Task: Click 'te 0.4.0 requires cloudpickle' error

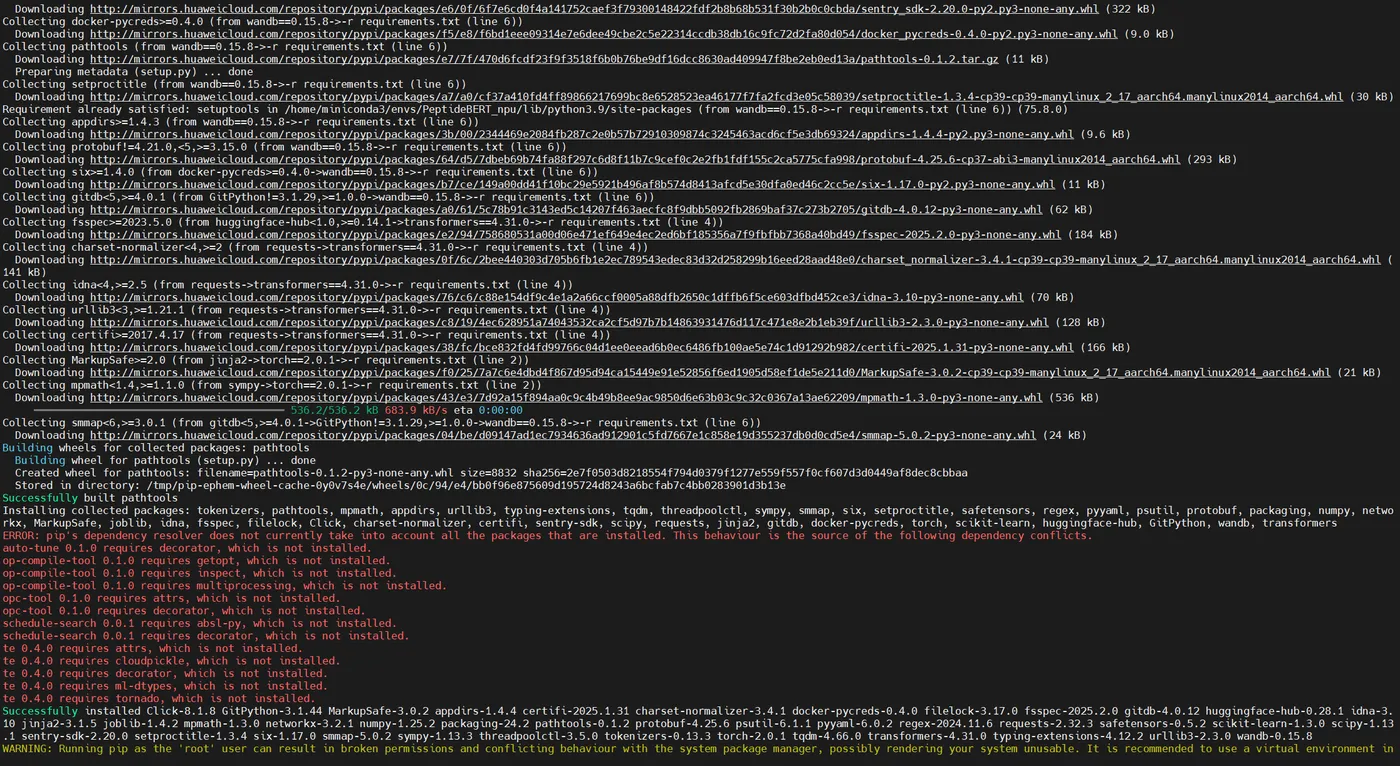Action: (172, 661)
